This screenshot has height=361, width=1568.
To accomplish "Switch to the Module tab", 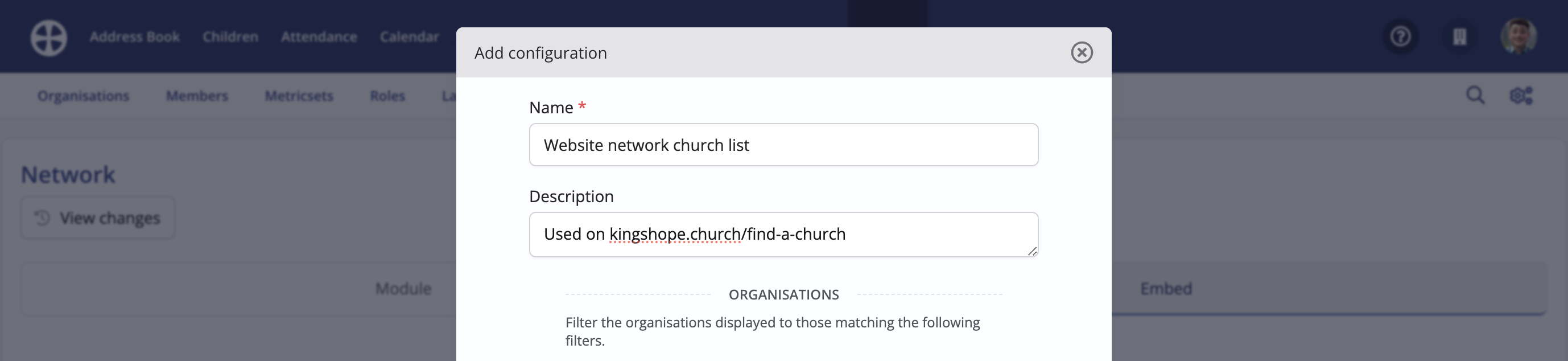I will pyautogui.click(x=403, y=289).
